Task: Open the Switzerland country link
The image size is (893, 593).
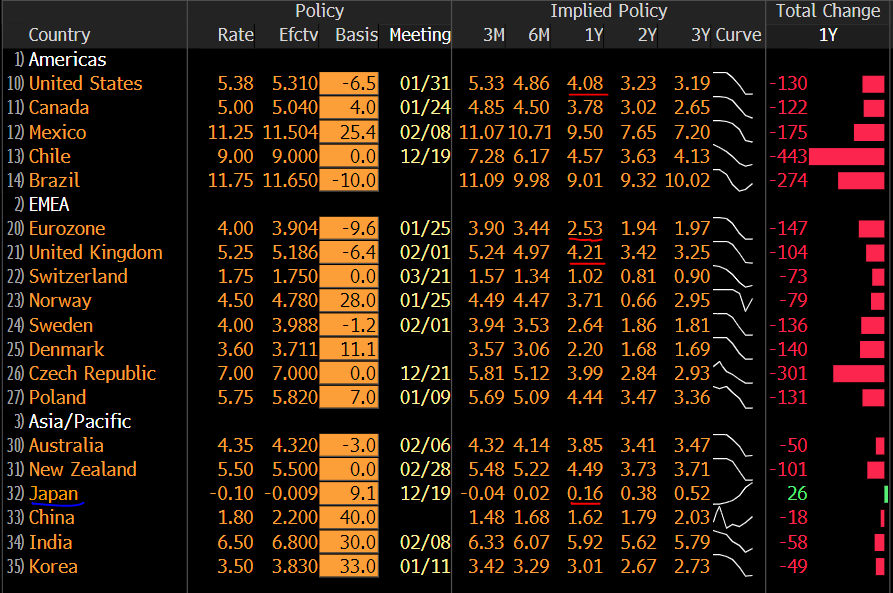Action: click(x=78, y=276)
